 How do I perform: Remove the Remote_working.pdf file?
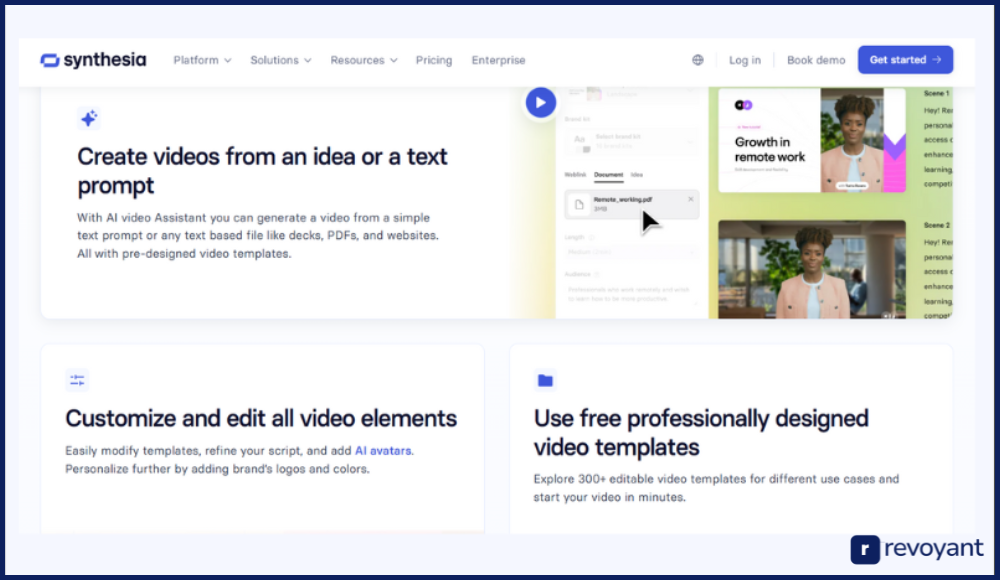691,199
